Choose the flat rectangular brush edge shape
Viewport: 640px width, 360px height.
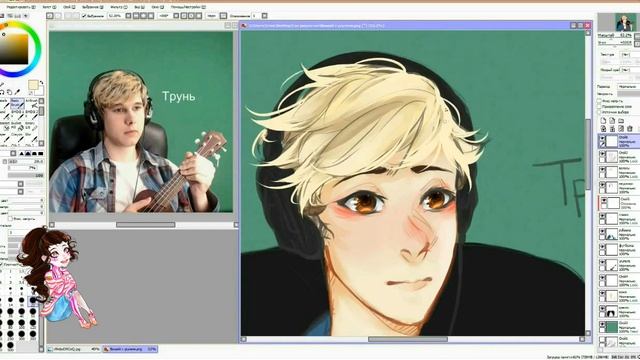(40, 153)
